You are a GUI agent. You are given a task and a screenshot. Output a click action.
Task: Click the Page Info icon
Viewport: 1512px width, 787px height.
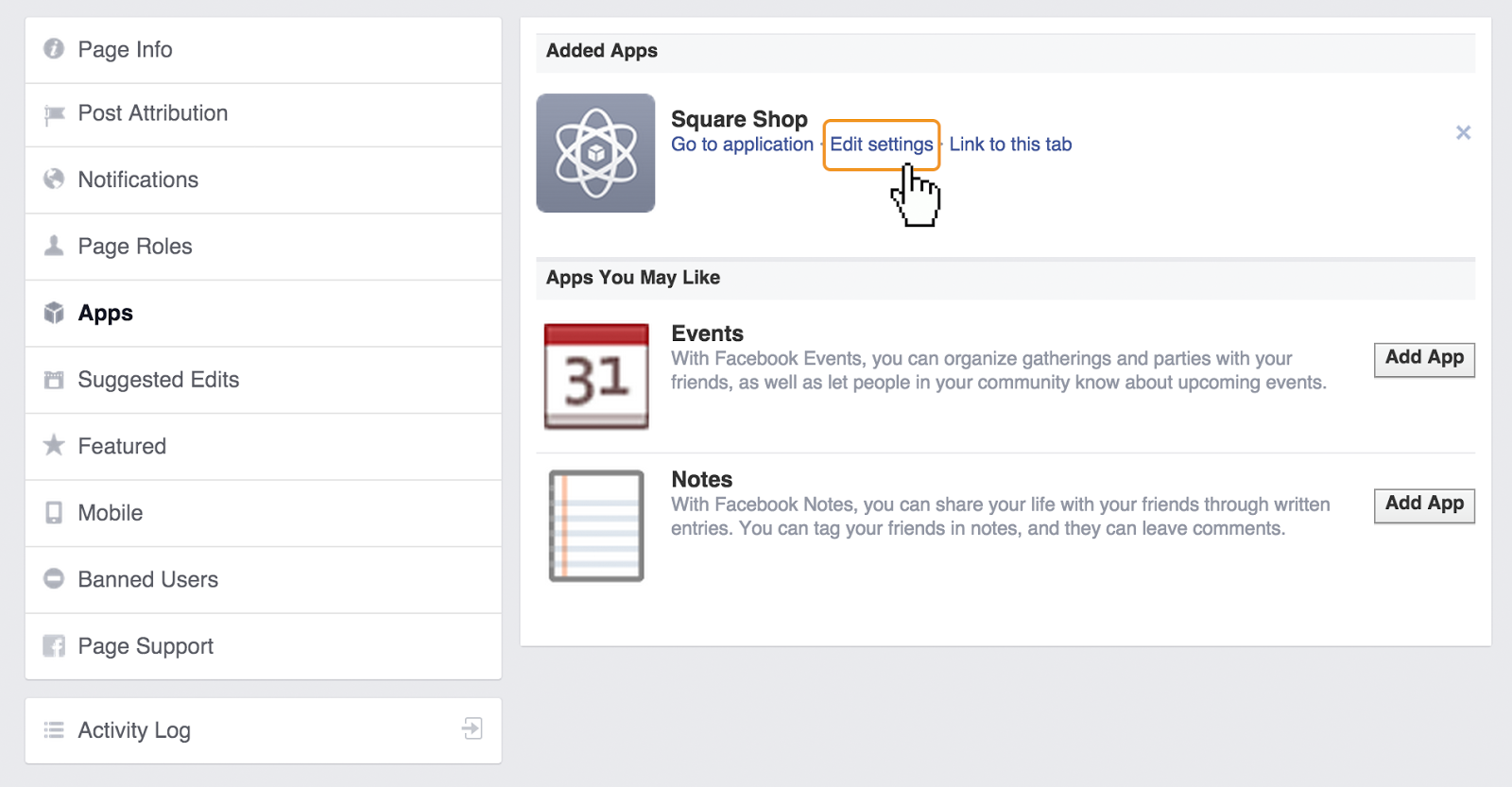click(54, 48)
